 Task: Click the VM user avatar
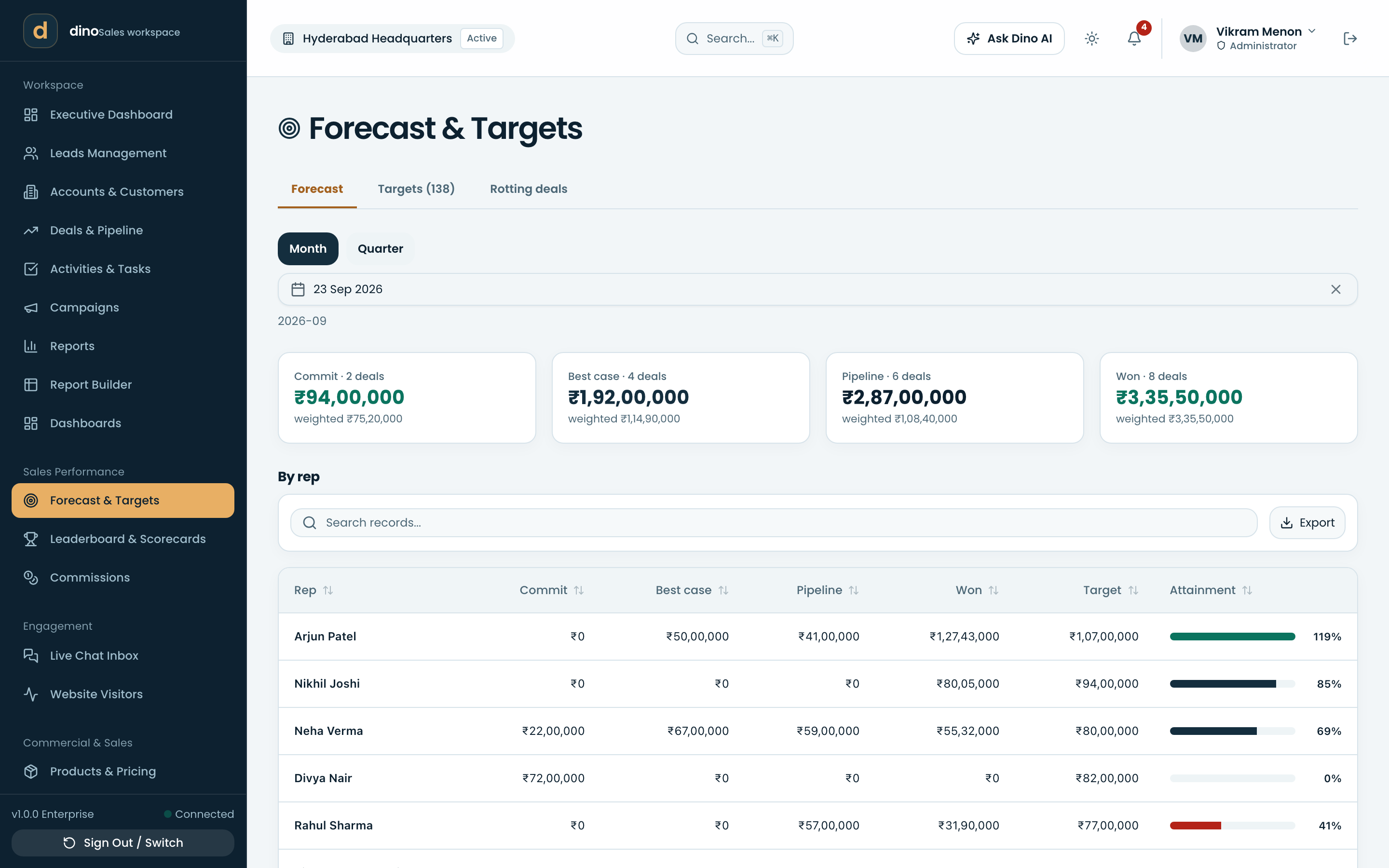point(1193,39)
